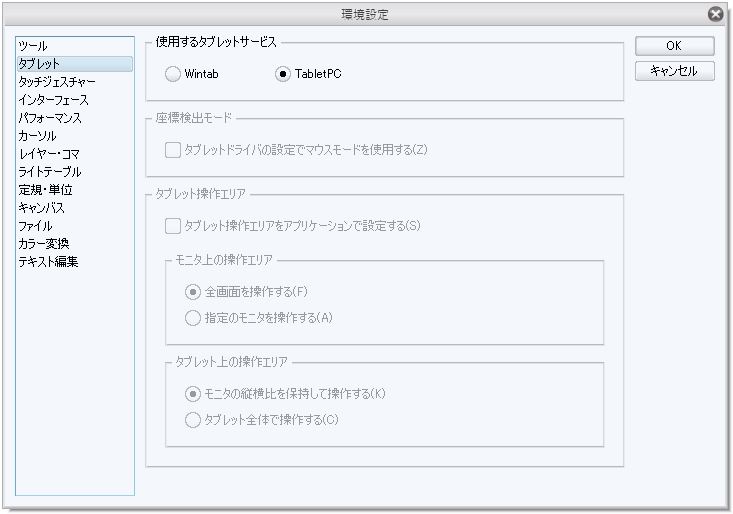Select the TabletPC radio button
The width and height of the screenshot is (733, 514).
283,74
